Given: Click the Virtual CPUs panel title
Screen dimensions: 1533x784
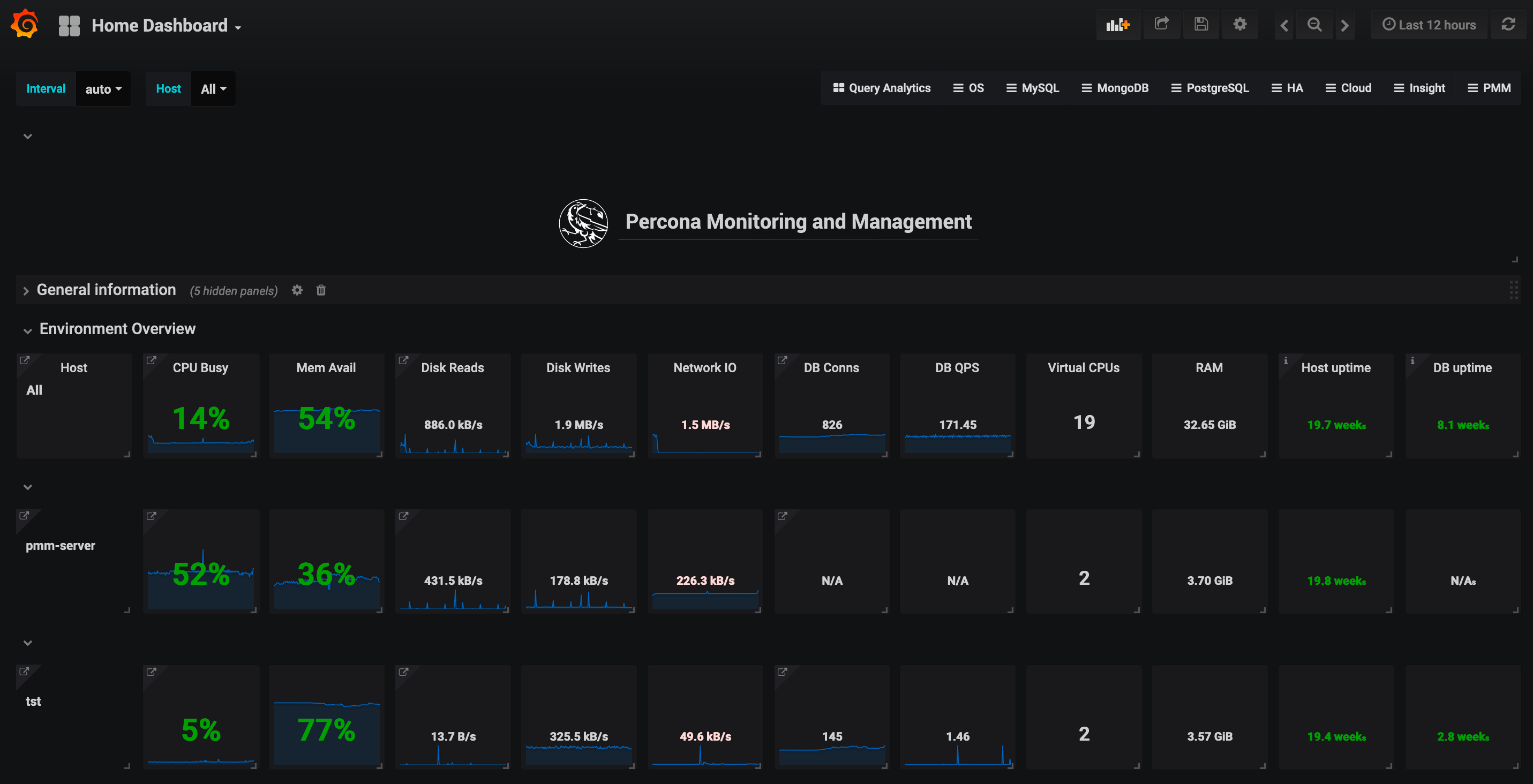Looking at the screenshot, I should (1083, 367).
